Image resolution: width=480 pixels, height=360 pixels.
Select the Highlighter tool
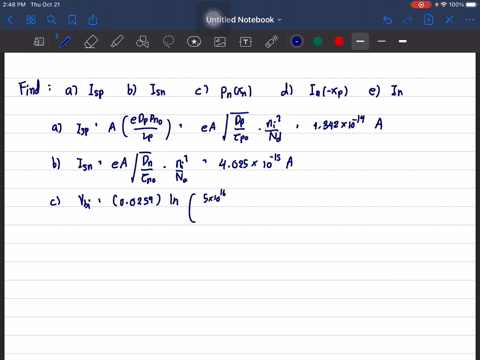[x=117, y=42]
